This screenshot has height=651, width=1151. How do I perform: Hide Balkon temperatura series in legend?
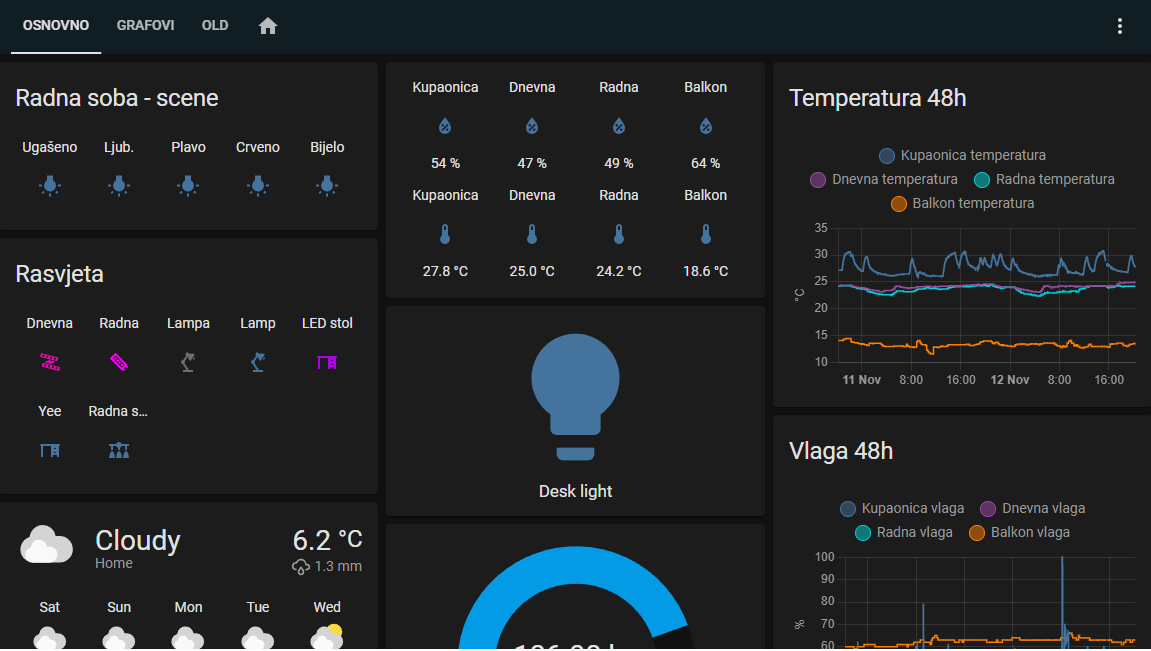click(x=962, y=203)
